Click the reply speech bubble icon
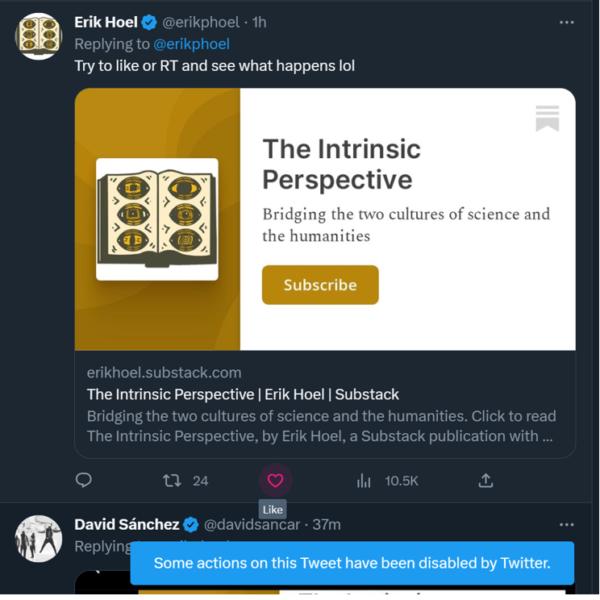 tap(83, 480)
